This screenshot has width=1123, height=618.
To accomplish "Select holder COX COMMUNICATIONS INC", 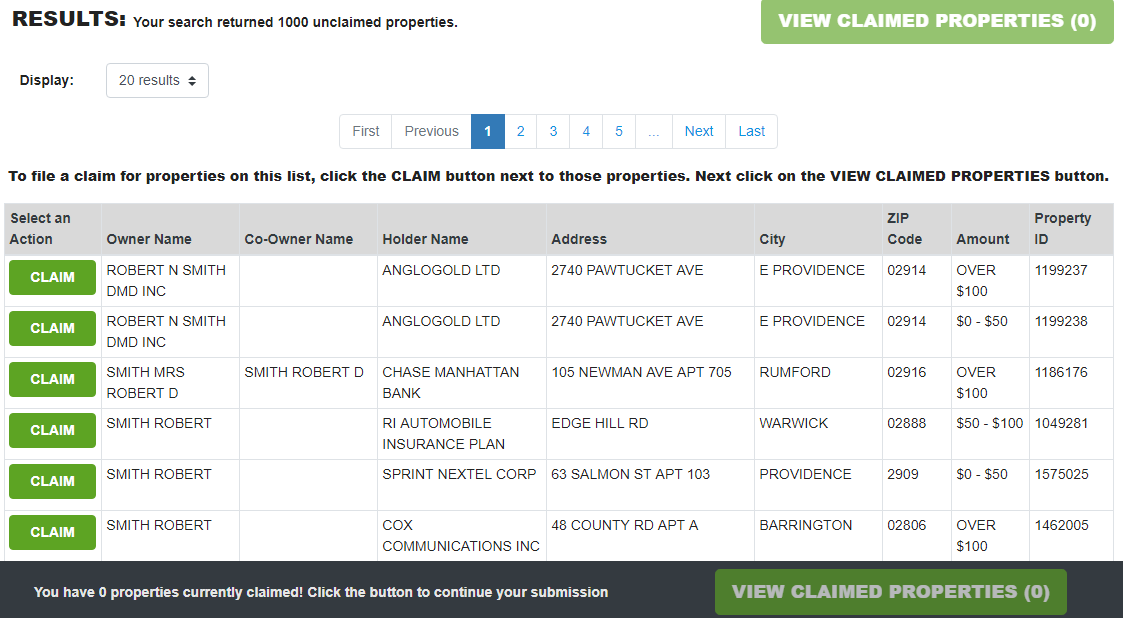I will click(x=461, y=536).
